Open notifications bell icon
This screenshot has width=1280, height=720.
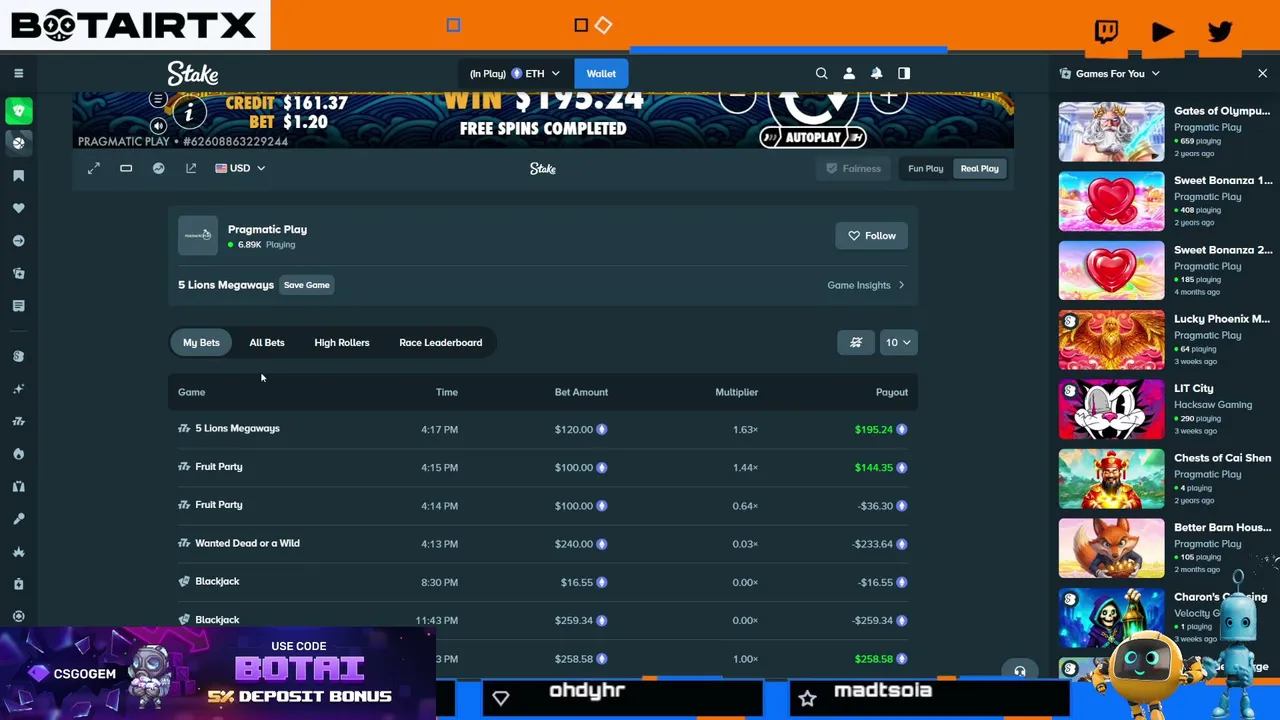(x=876, y=73)
